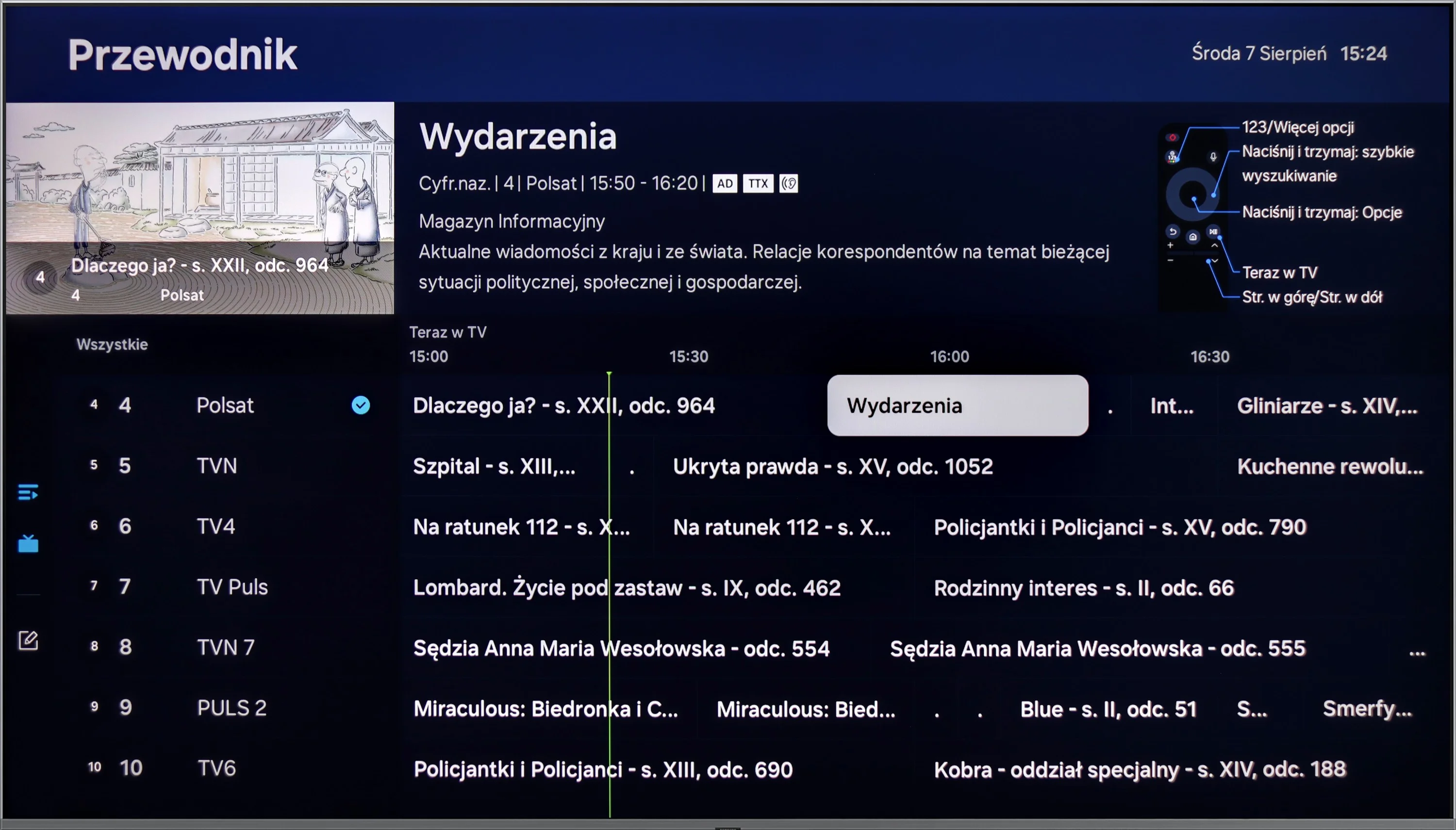
Task: Select the TTX teletext badge
Action: click(x=758, y=183)
